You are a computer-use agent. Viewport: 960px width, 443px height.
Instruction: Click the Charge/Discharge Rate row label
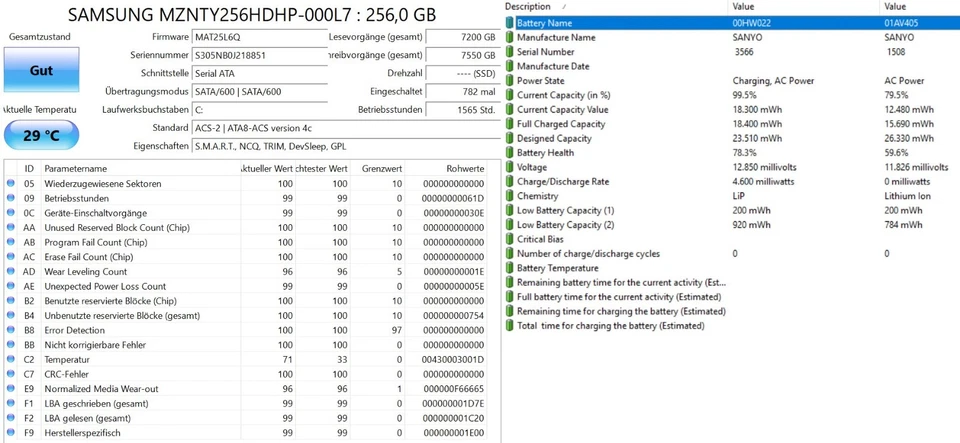pos(563,182)
